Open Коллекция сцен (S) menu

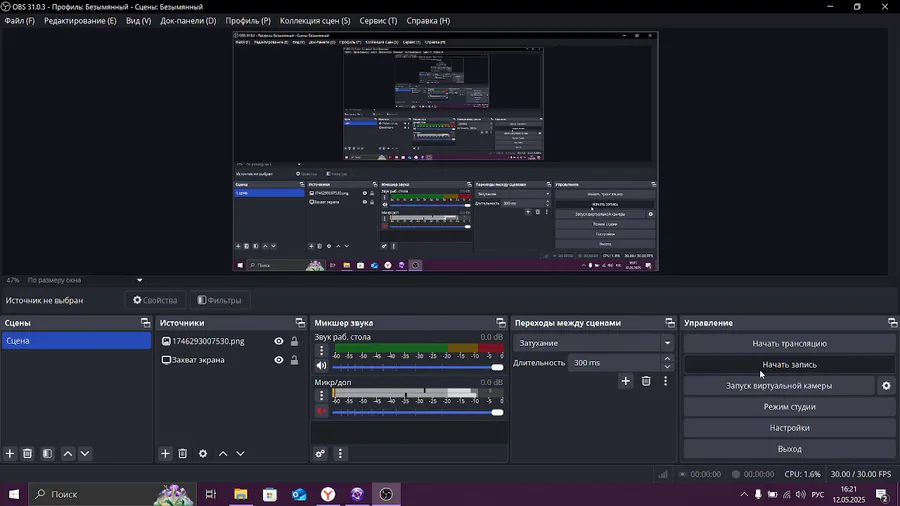pos(315,21)
